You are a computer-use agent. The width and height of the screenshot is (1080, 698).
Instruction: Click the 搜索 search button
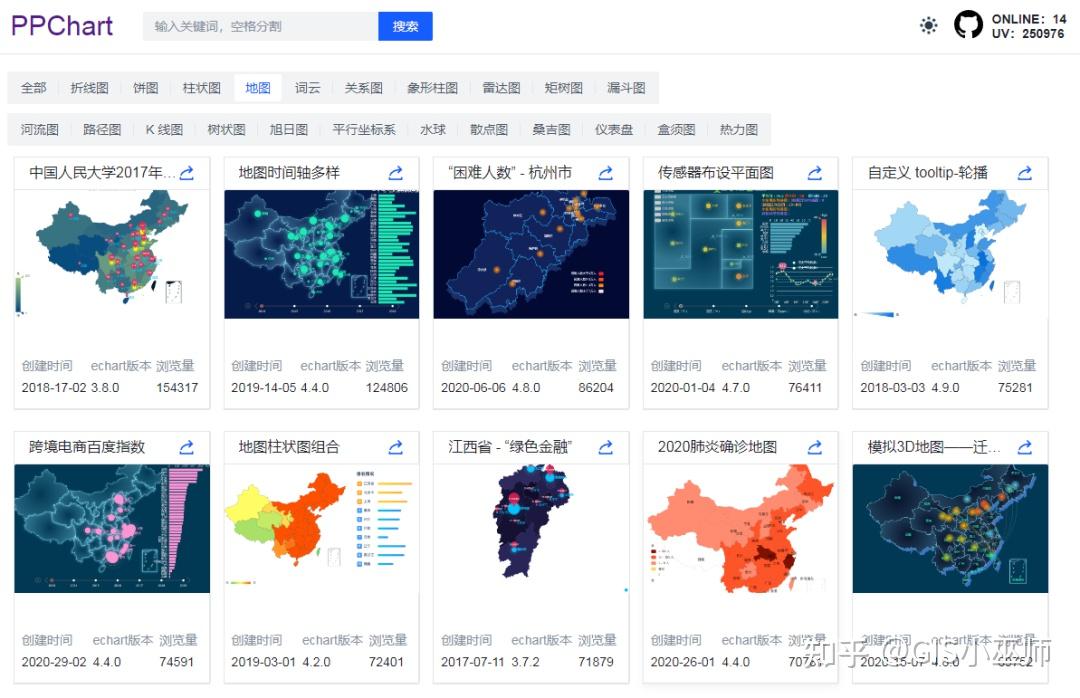pos(405,26)
